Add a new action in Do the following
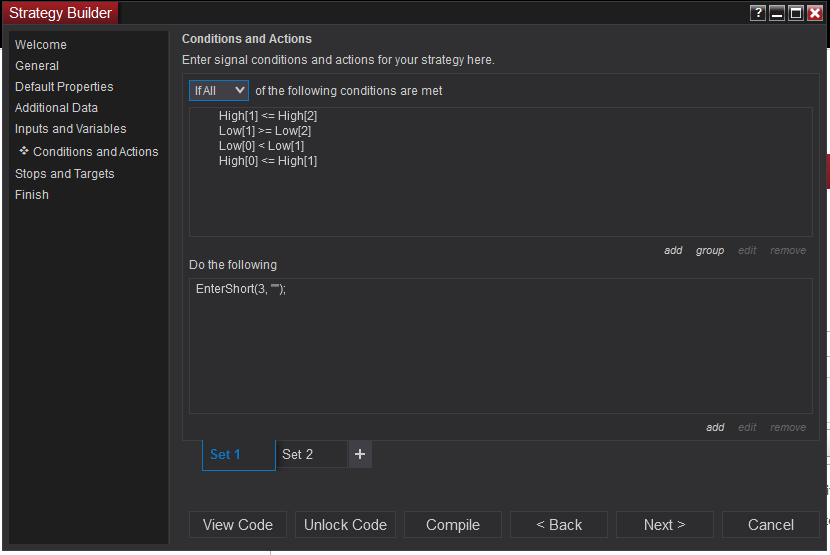 click(x=715, y=427)
